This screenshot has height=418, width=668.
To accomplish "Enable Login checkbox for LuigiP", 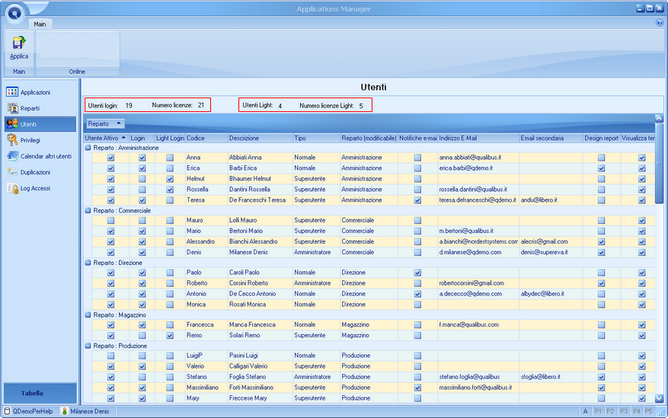I will pyautogui.click(x=142, y=355).
